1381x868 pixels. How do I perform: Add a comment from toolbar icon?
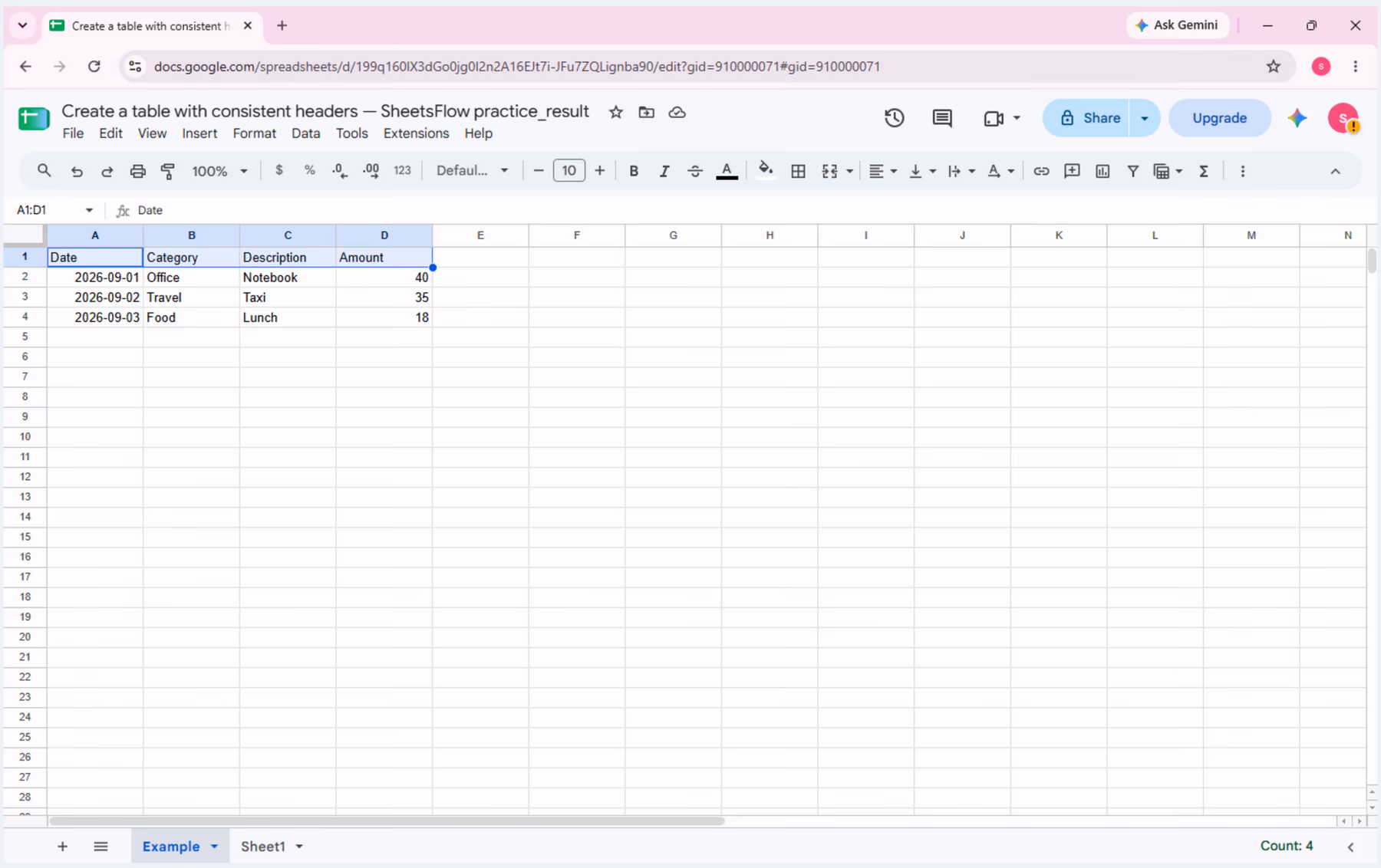1072,171
